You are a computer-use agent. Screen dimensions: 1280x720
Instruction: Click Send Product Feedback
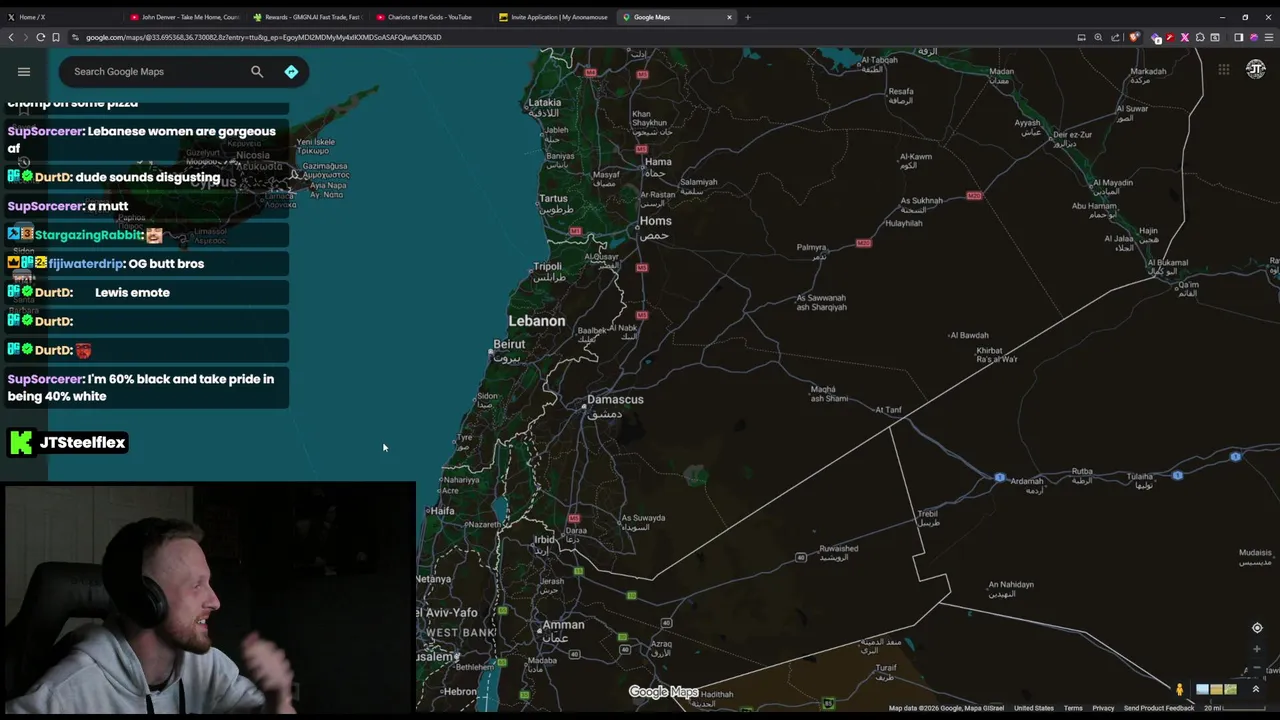click(x=1159, y=708)
